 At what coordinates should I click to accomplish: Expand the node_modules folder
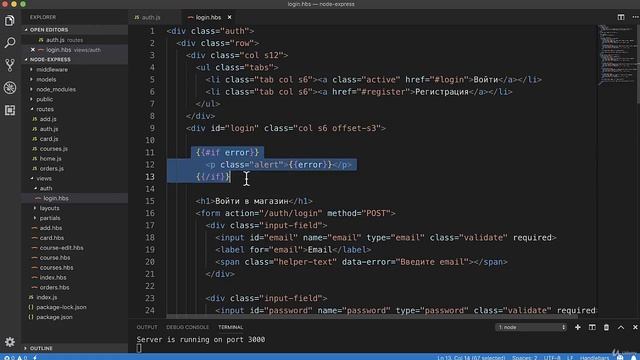click(x=56, y=89)
